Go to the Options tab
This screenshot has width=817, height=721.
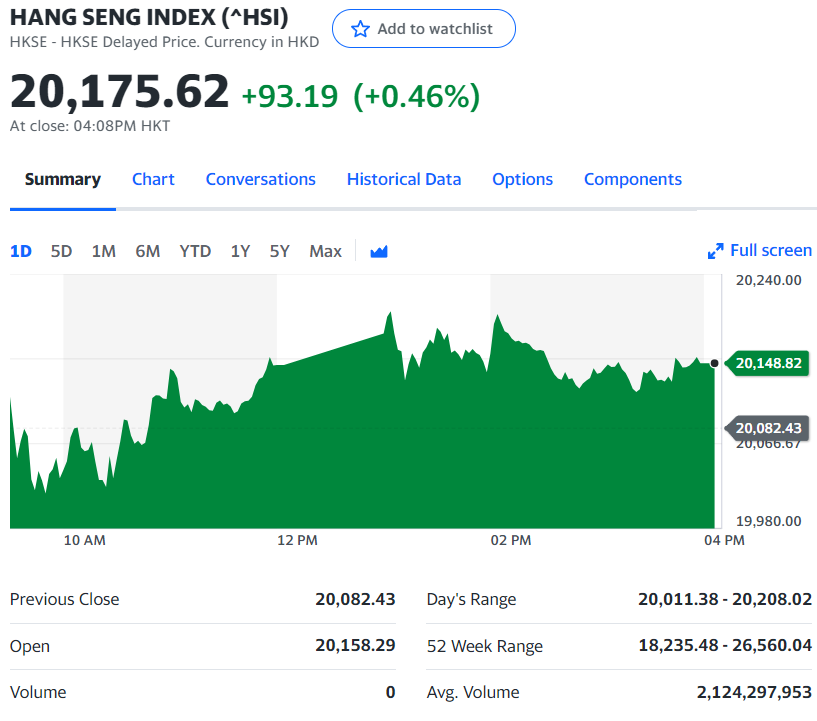point(522,179)
